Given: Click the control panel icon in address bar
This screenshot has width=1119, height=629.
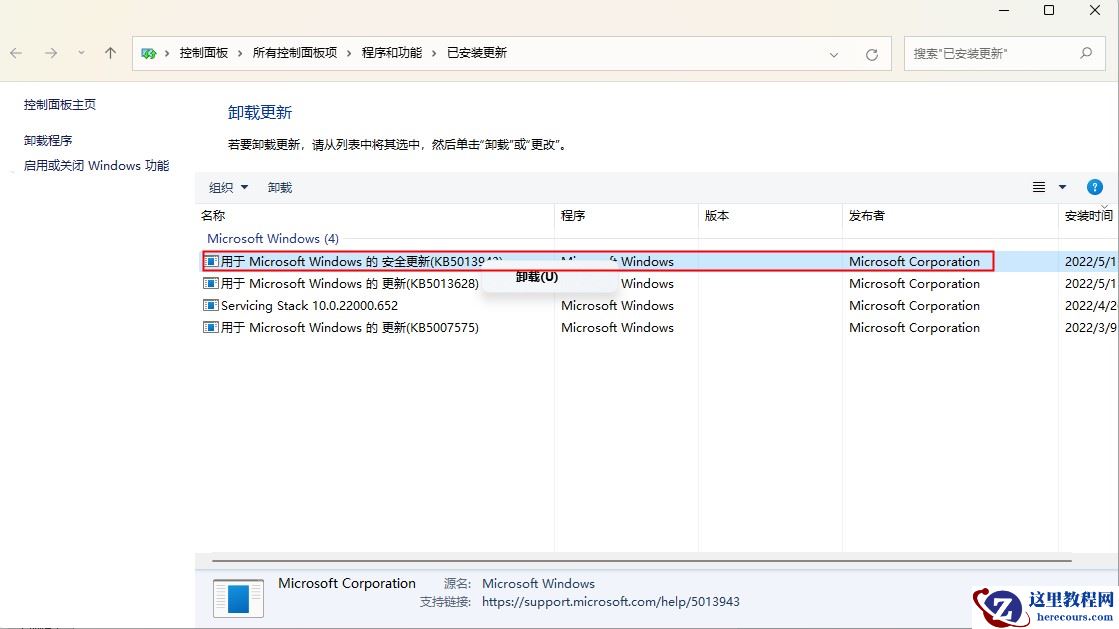Looking at the screenshot, I should [x=150, y=53].
